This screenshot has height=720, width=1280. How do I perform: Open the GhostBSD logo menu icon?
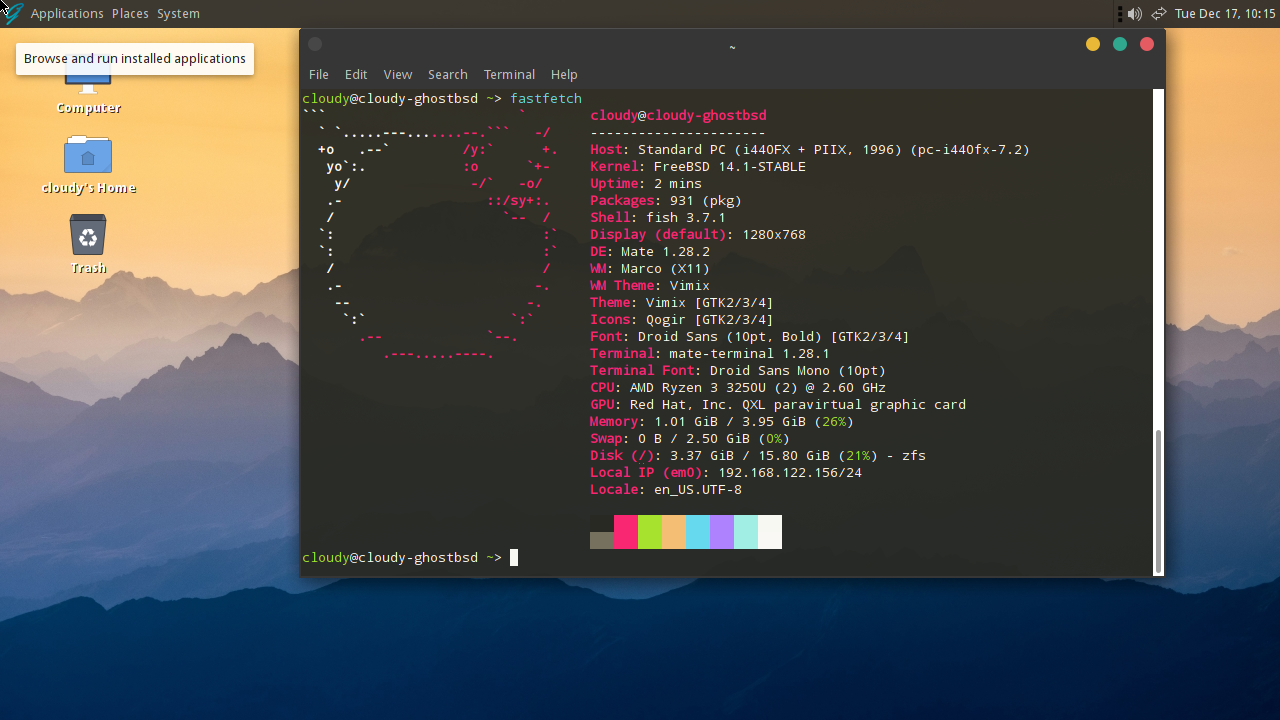click(12, 13)
